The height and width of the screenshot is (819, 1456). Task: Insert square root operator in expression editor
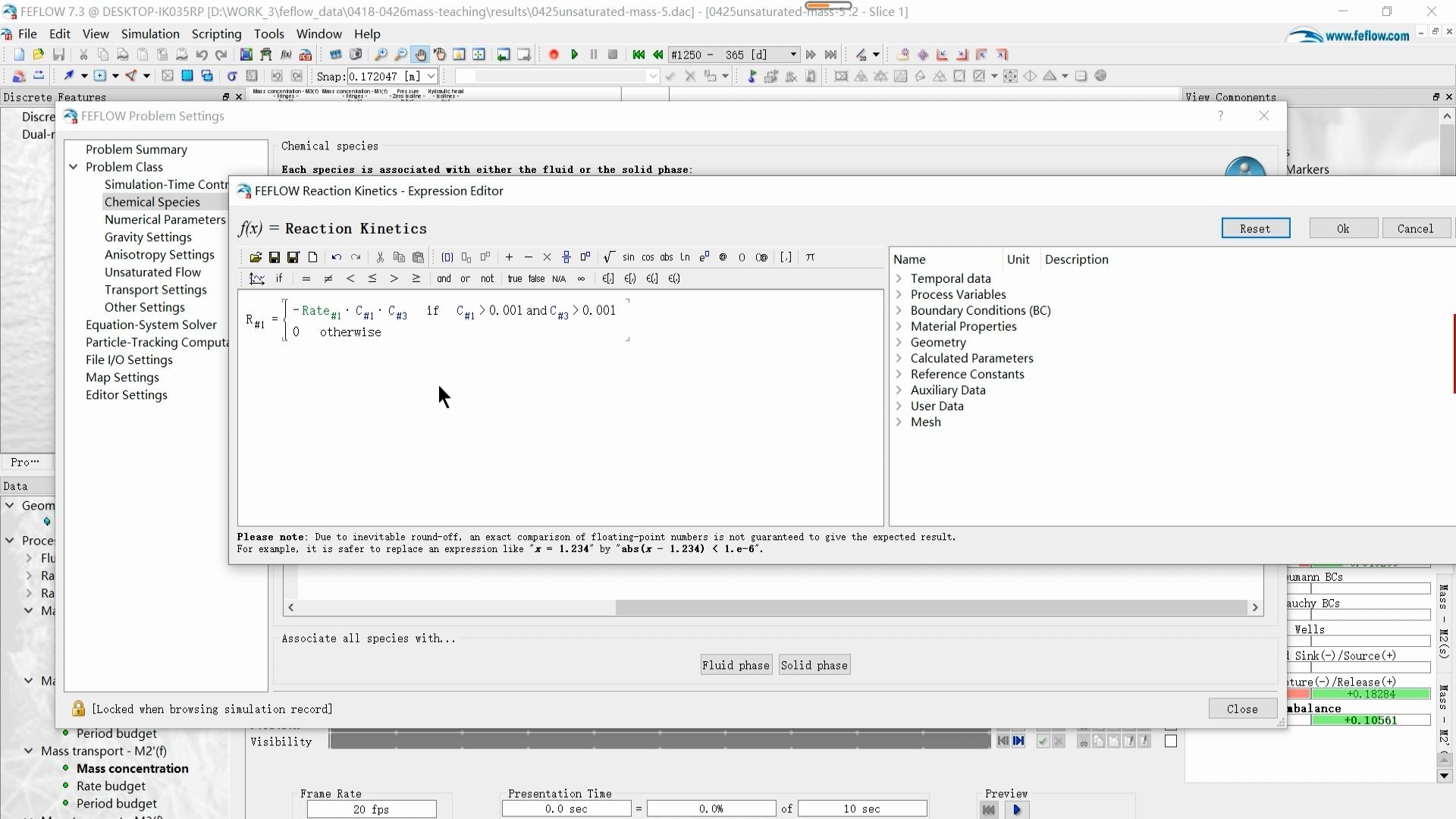pyautogui.click(x=608, y=257)
